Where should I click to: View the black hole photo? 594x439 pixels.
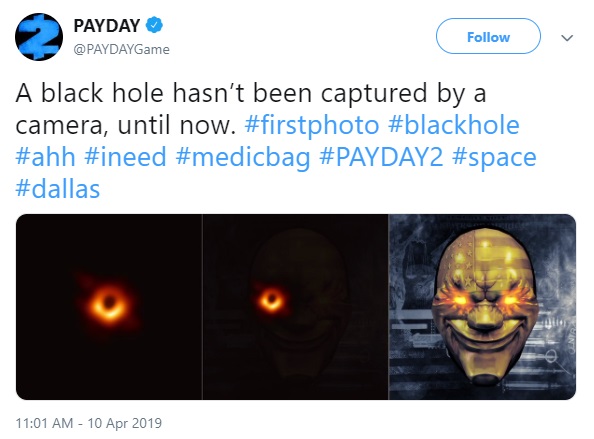tap(109, 307)
